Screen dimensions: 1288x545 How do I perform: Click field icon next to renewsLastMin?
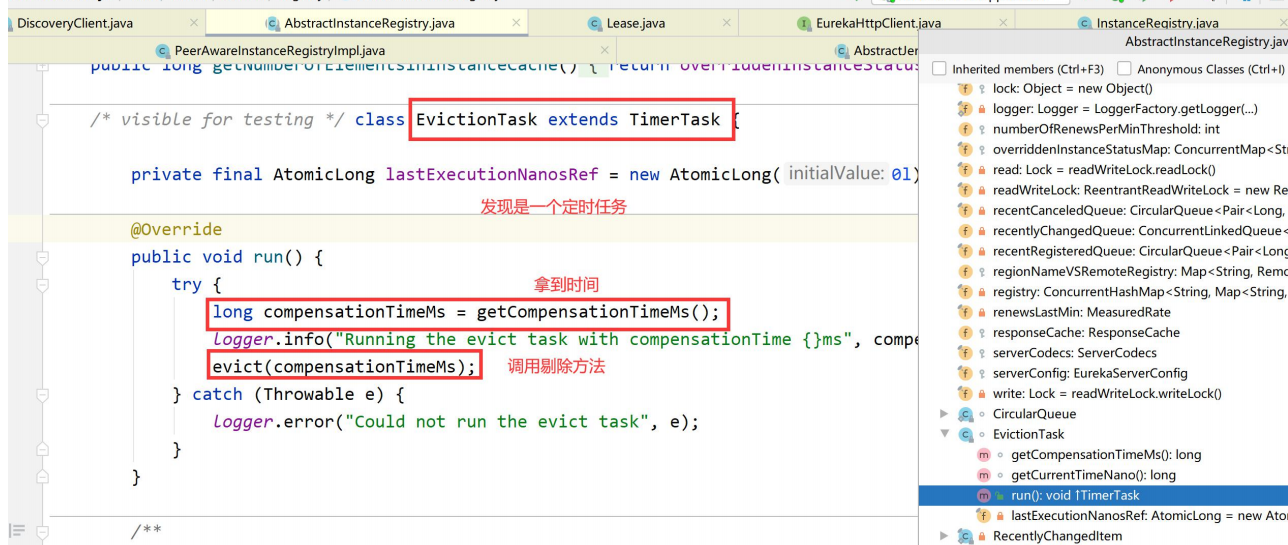(965, 312)
